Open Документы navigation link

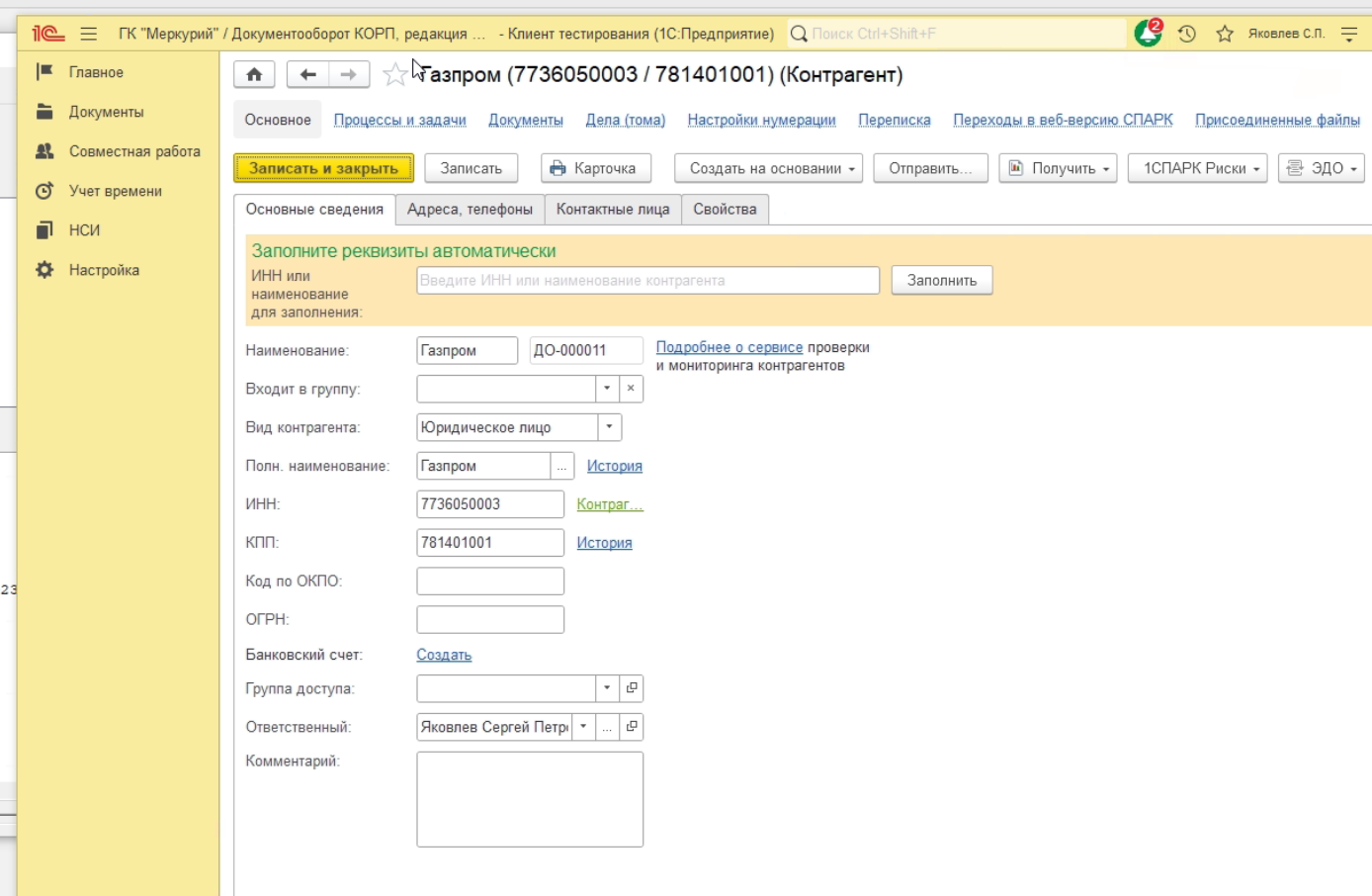526,120
